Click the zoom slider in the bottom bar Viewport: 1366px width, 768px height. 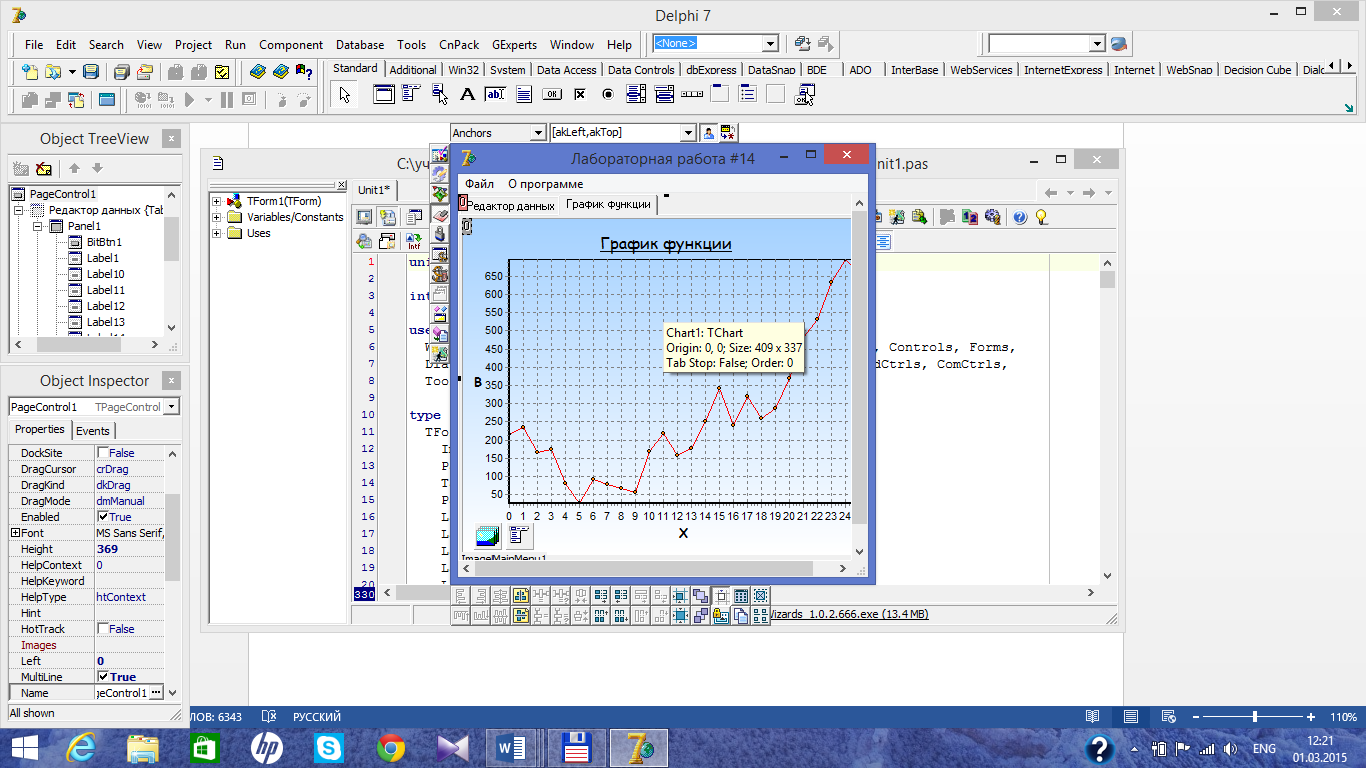point(1255,717)
